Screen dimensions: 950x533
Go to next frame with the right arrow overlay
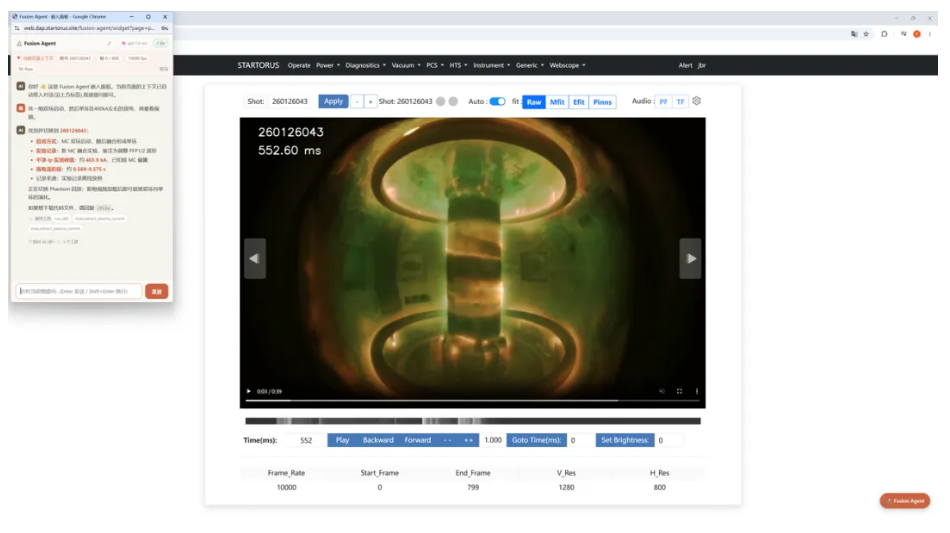pyautogui.click(x=690, y=259)
